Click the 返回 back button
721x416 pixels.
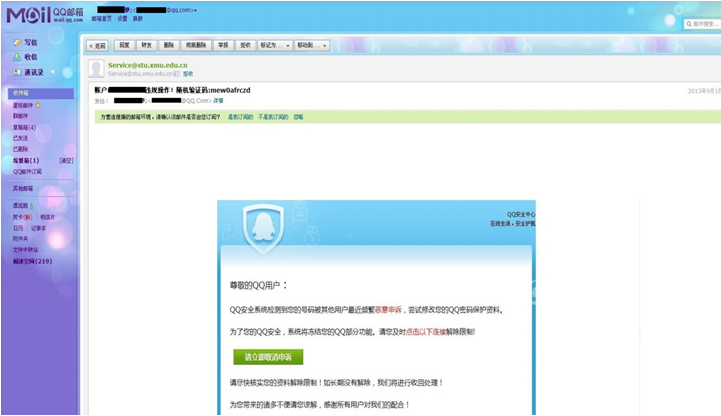tap(98, 45)
